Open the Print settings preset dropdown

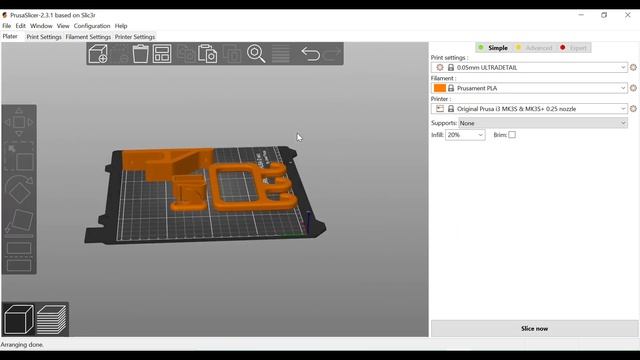[x=529, y=67]
